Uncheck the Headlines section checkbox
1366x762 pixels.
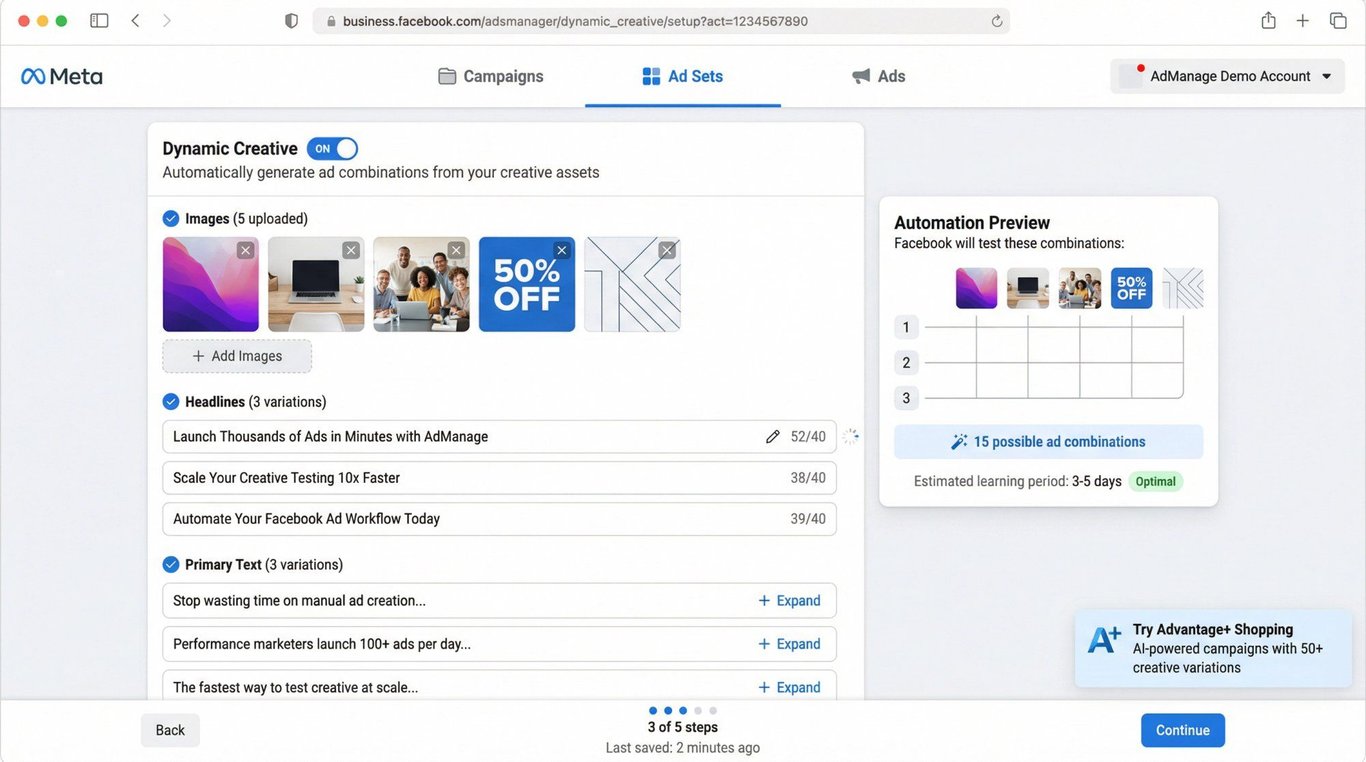(x=171, y=401)
